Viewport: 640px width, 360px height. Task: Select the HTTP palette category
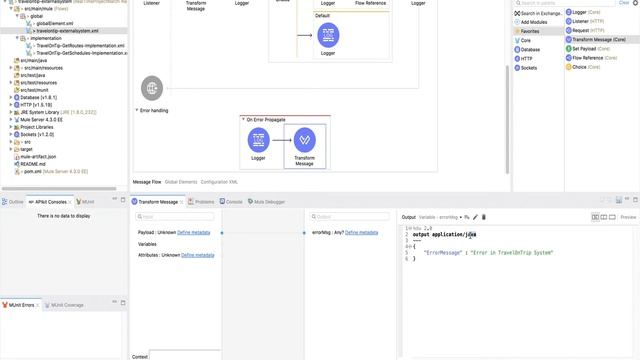coord(523,59)
